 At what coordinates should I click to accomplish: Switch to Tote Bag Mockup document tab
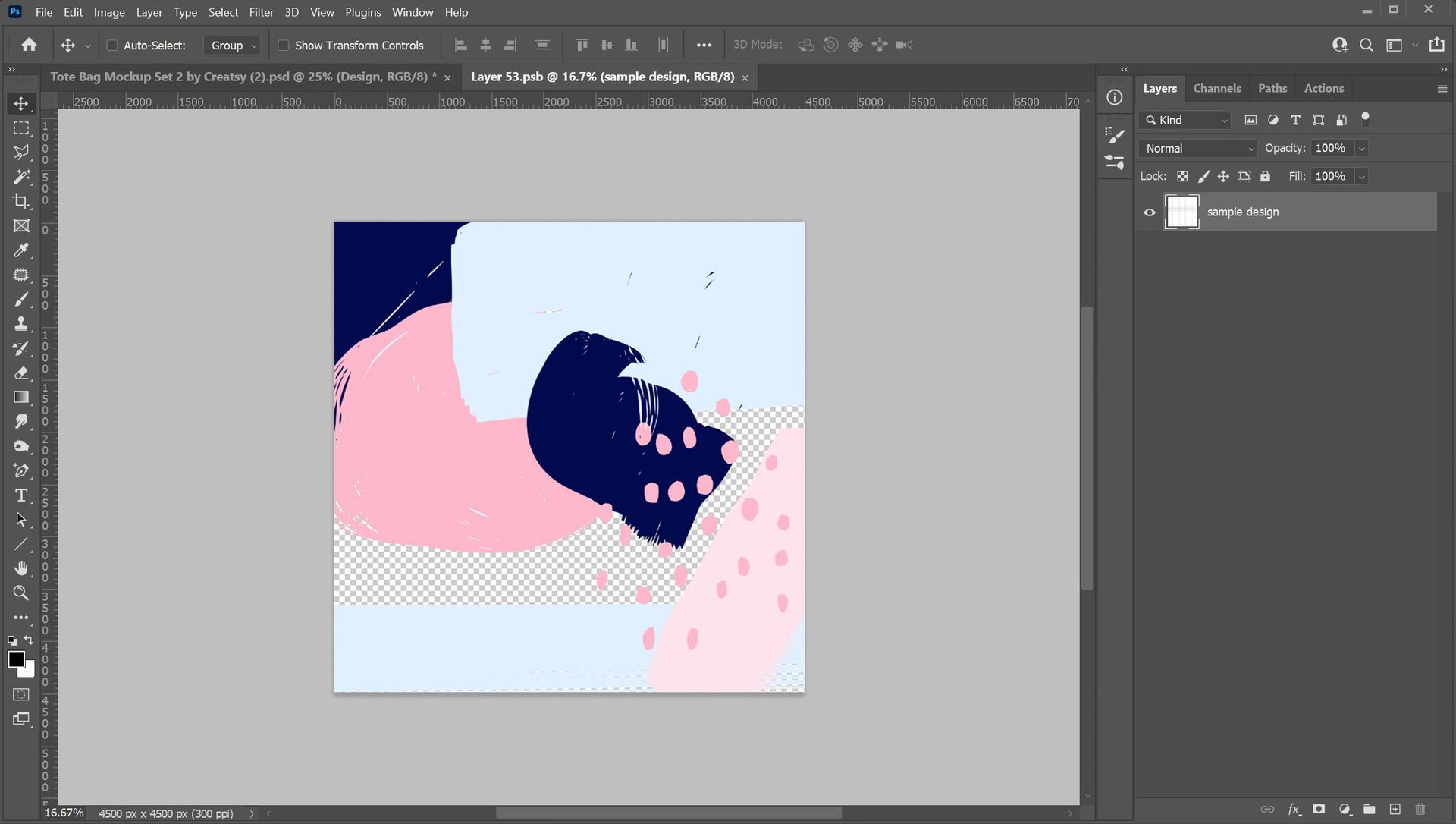click(x=243, y=77)
